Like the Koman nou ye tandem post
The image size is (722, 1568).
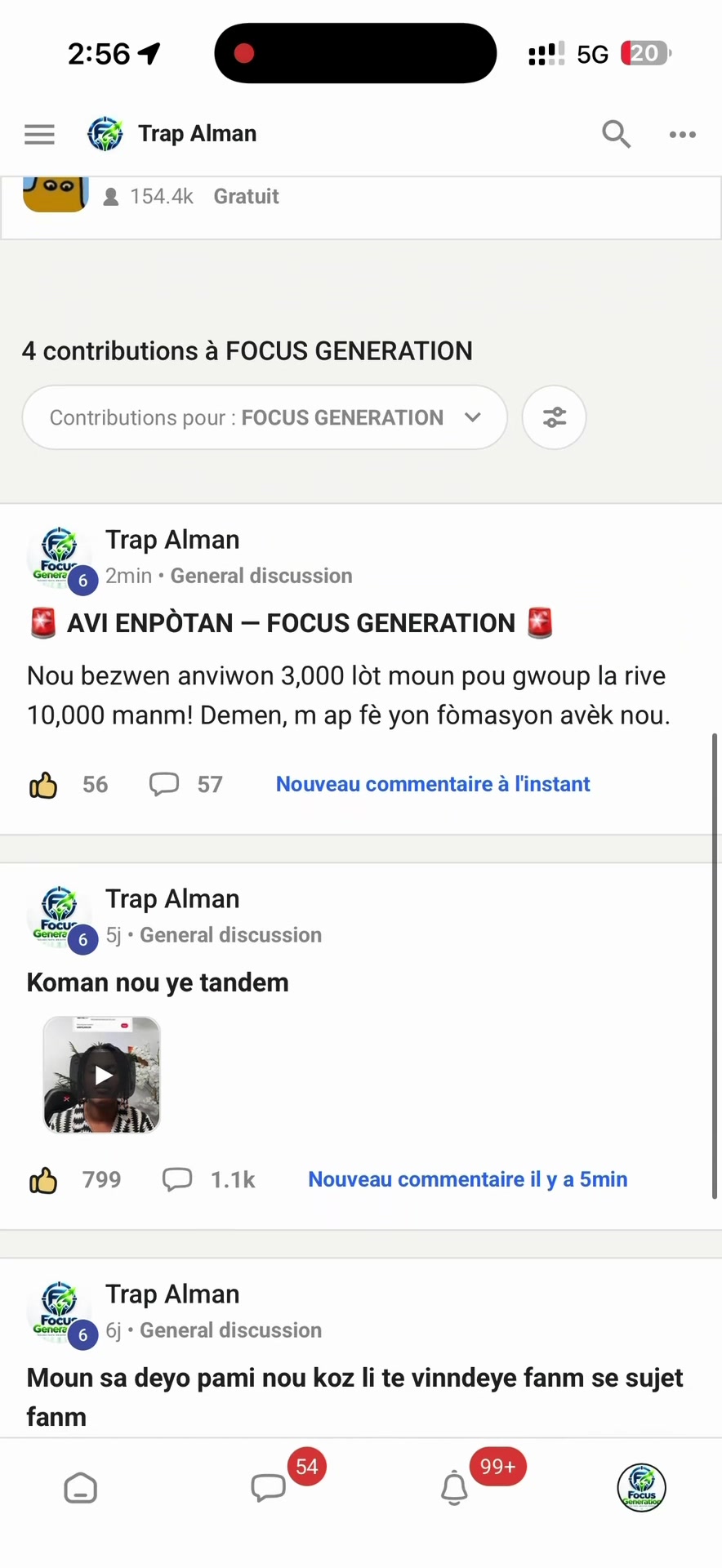point(43,1180)
